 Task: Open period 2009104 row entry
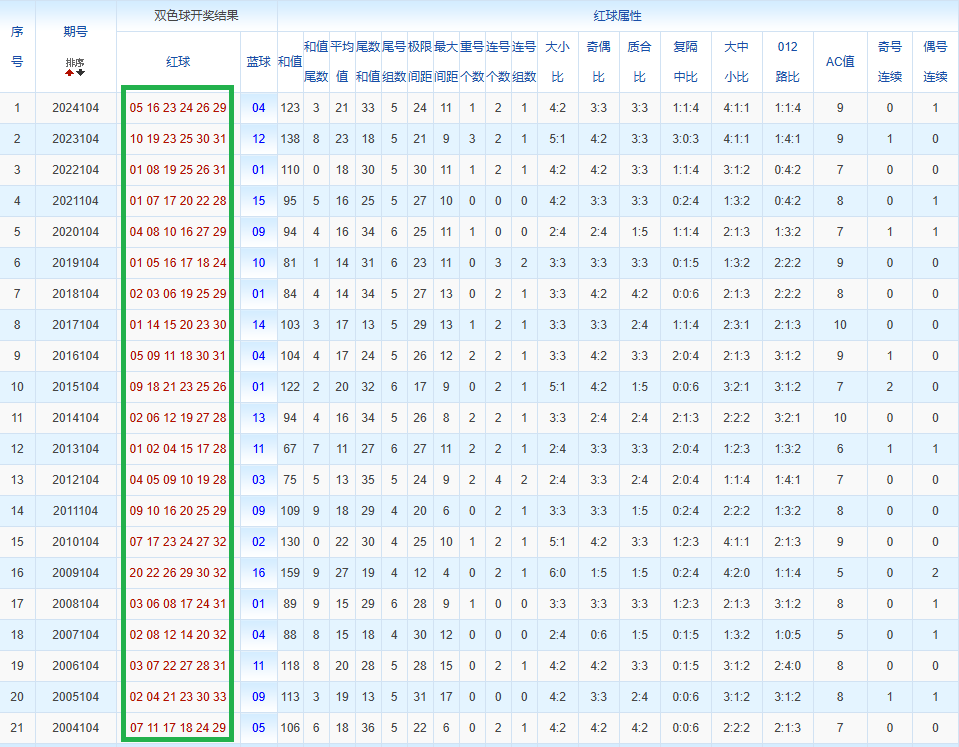pyautogui.click(x=75, y=573)
